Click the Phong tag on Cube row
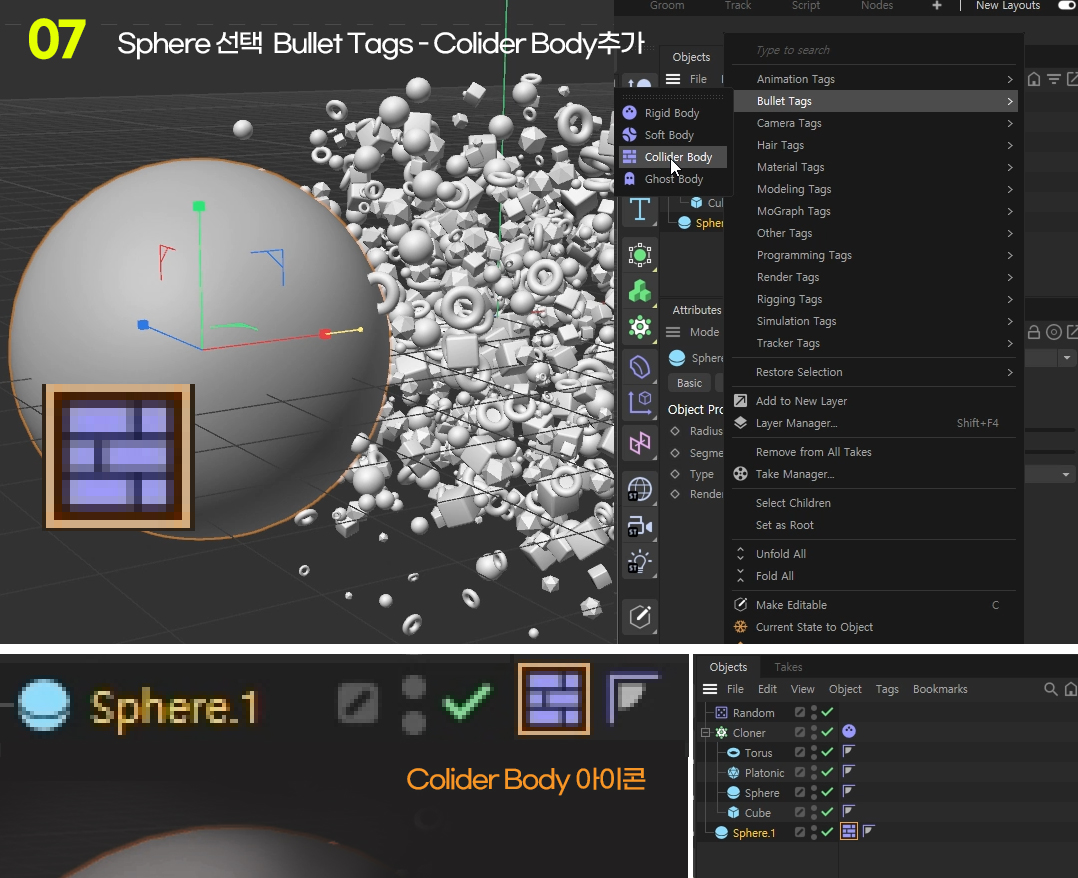The height and width of the screenshot is (878, 1078). click(x=848, y=811)
